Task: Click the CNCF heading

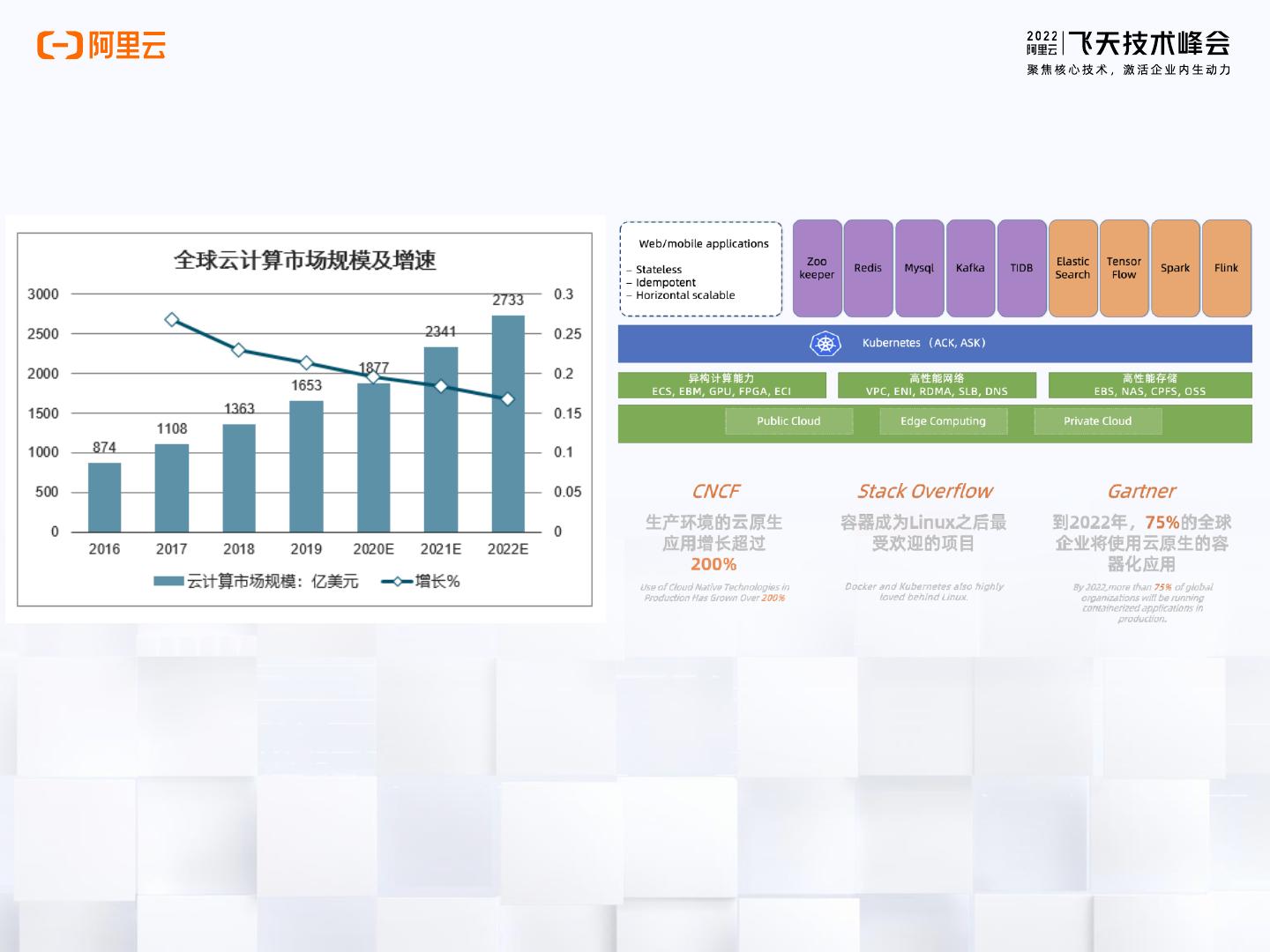Action: coord(715,491)
